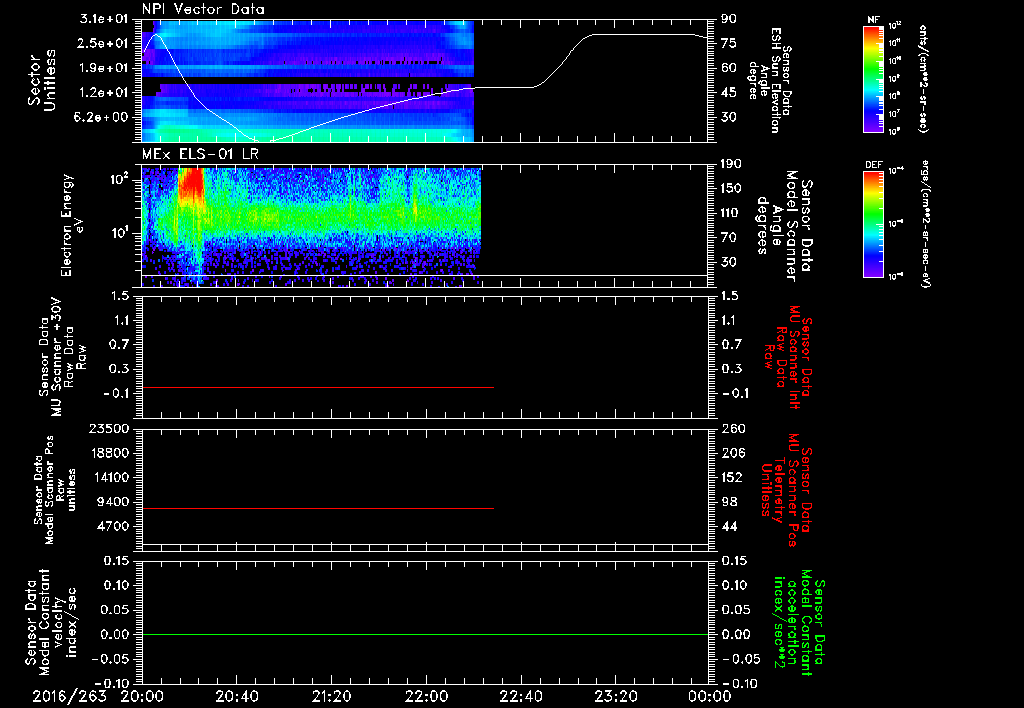Click the DEF color scale bar
The width and height of the screenshot is (1024, 708).
(873, 224)
